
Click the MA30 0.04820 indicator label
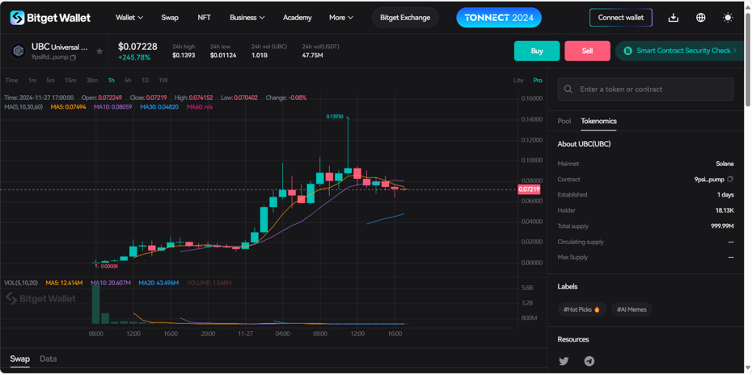(159, 107)
